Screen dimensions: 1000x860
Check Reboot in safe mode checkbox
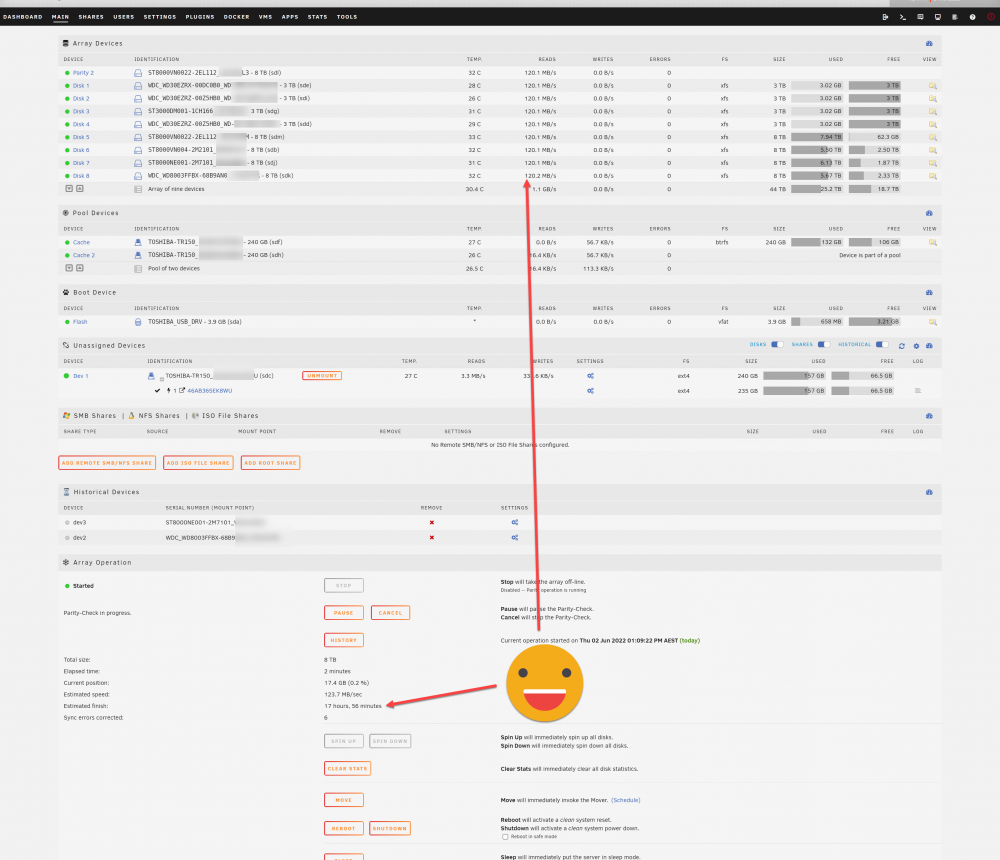click(505, 836)
